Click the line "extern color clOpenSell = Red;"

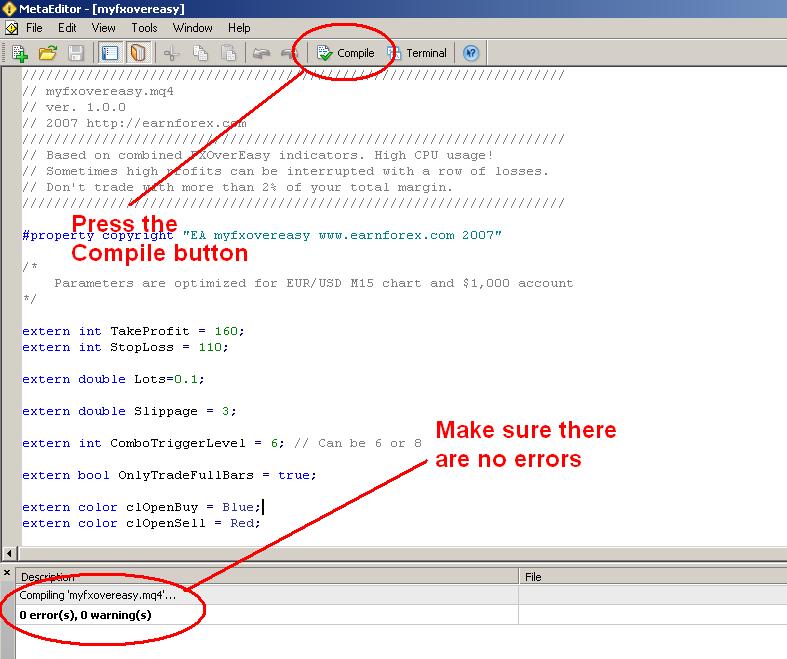click(x=141, y=523)
